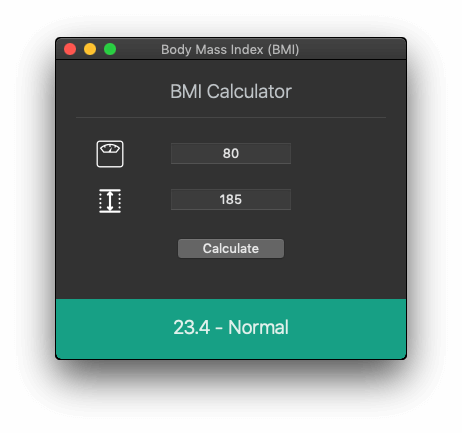Click the separator line below the heading

tap(231, 117)
